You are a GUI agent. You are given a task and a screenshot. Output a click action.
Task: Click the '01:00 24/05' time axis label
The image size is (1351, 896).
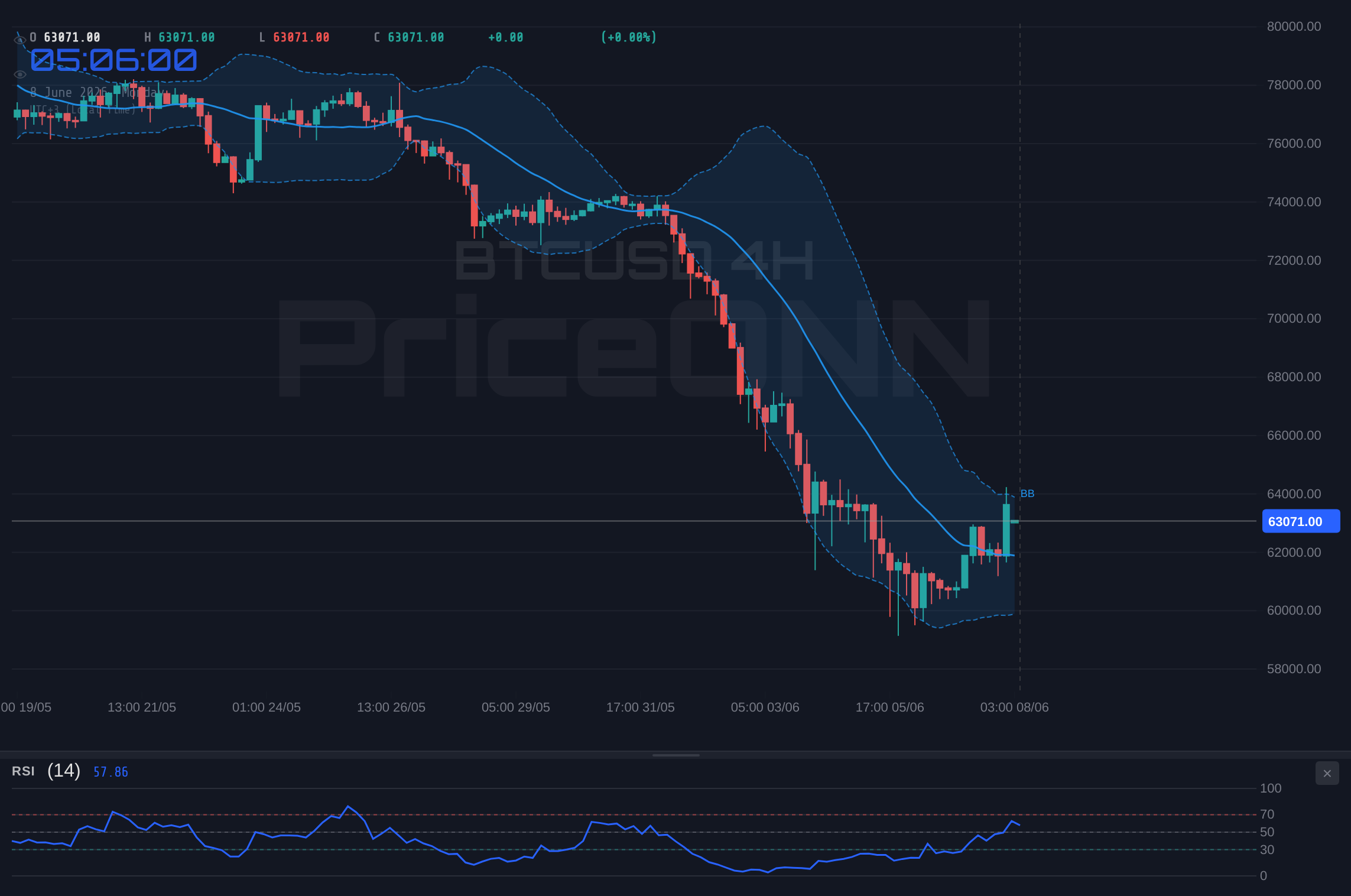(267, 707)
